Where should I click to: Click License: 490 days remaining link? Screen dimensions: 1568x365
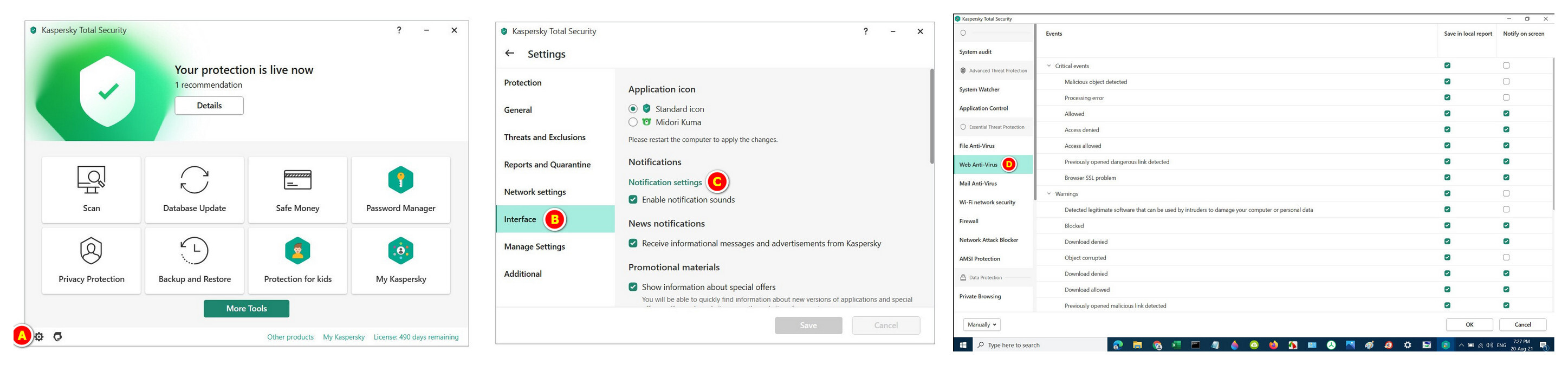click(x=416, y=337)
